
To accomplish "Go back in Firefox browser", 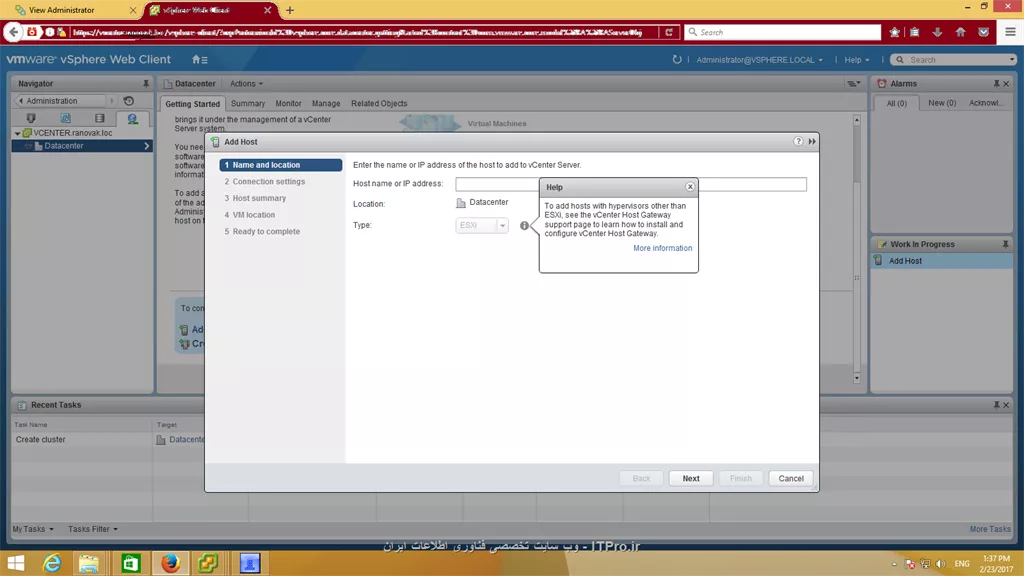I will coord(14,32).
